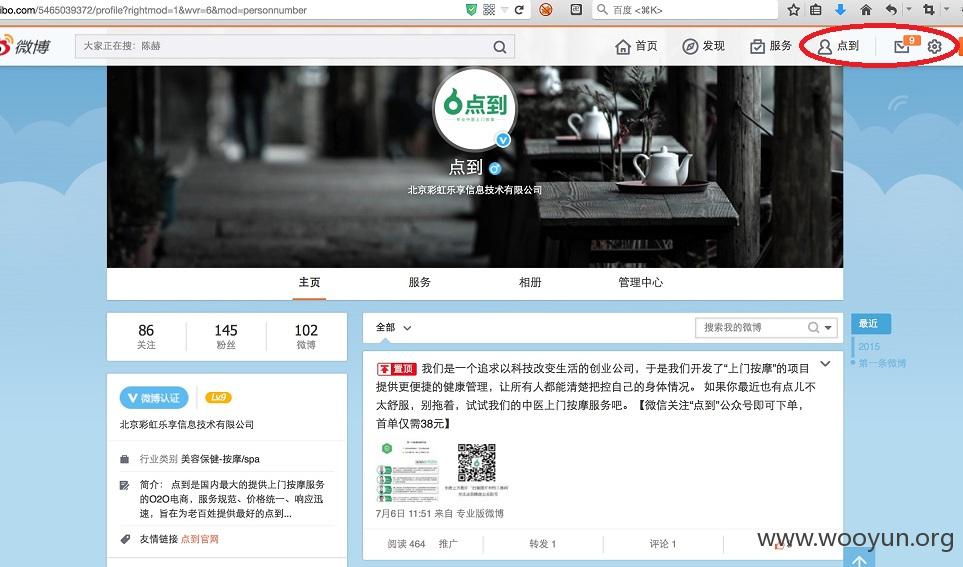Select 最近 in timeline sidebar

(x=870, y=324)
